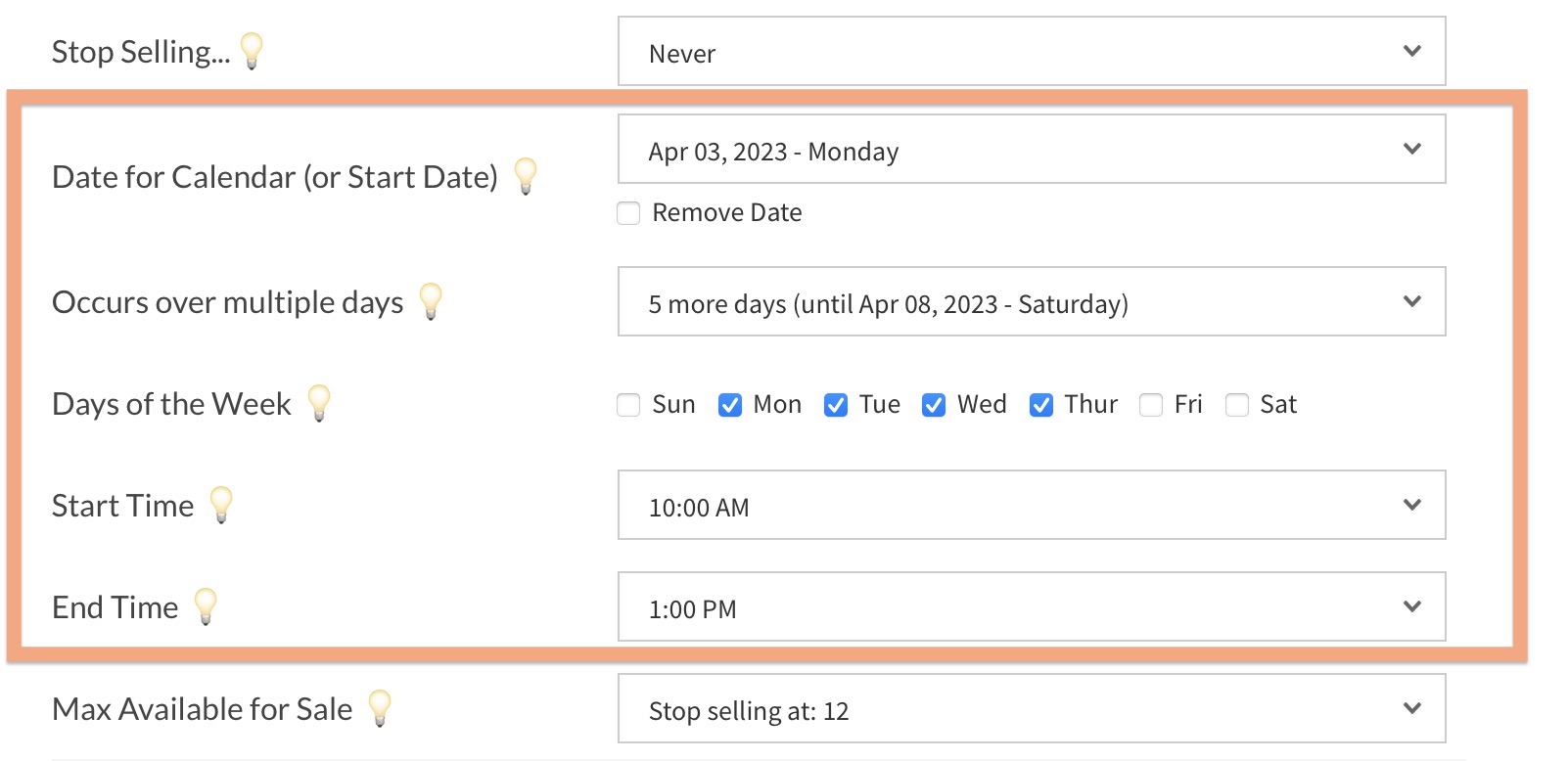The height and width of the screenshot is (761, 1568).
Task: Click the Max Available for Sale lightbulb
Action: tap(380, 707)
